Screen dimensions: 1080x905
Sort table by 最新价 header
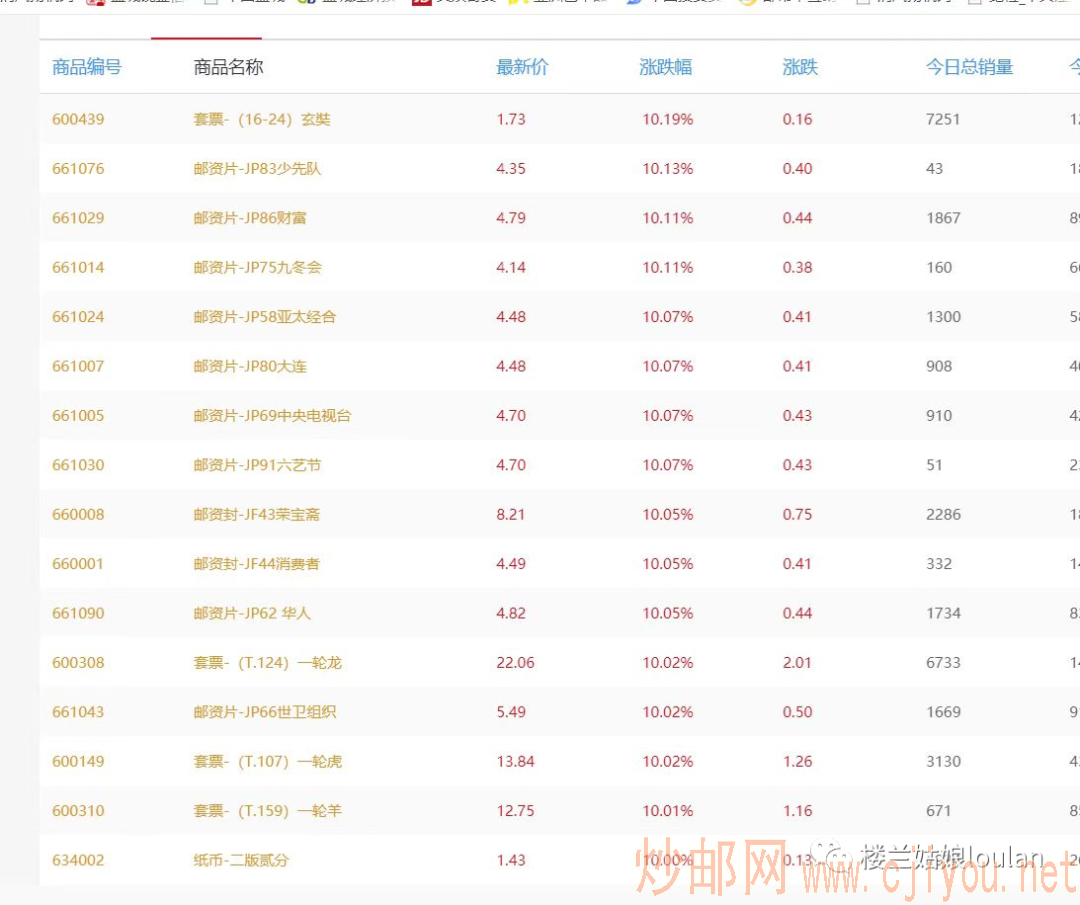pyautogui.click(x=522, y=68)
